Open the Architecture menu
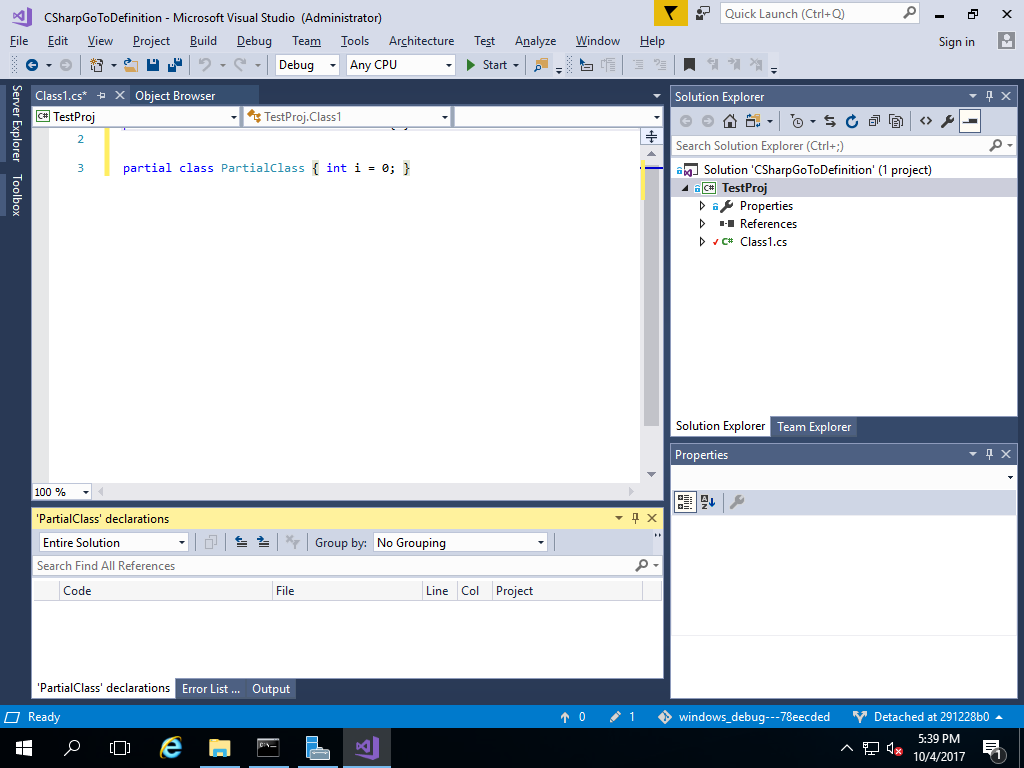Image resolution: width=1024 pixels, height=768 pixels. [x=421, y=40]
